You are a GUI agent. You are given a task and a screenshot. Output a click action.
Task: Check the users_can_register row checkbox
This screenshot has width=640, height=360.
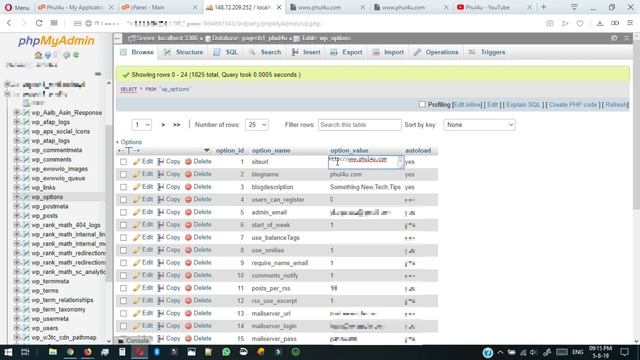(x=123, y=200)
